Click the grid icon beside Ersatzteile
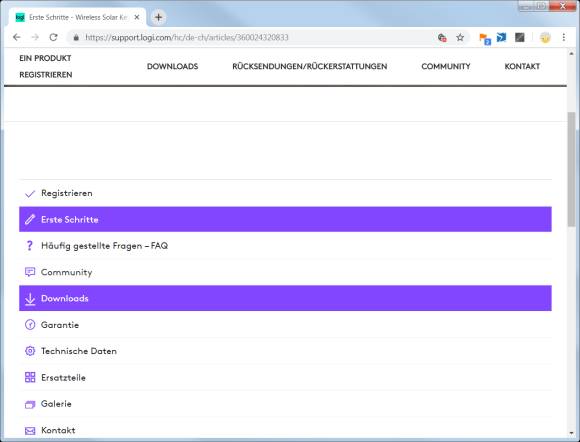Screen dimensions: 580x442 pyautogui.click(x=30, y=377)
